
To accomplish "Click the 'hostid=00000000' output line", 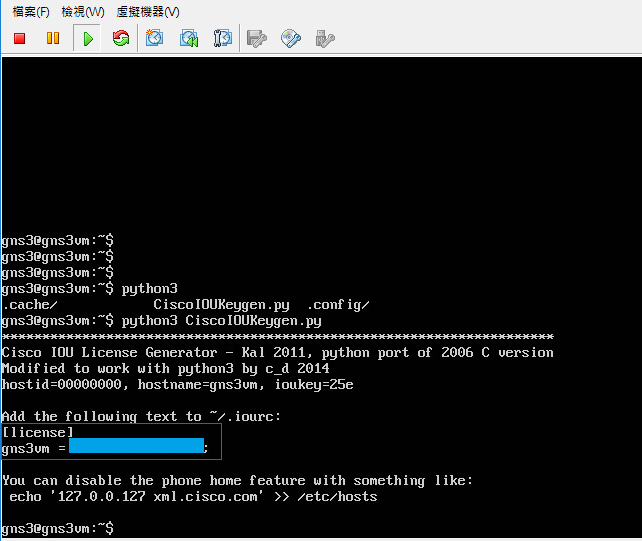I will tap(177, 385).
